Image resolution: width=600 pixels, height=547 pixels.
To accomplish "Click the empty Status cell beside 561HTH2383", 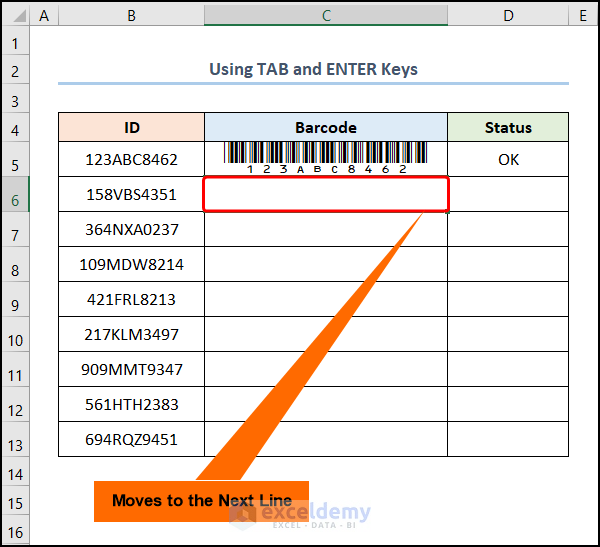I will 508,404.
